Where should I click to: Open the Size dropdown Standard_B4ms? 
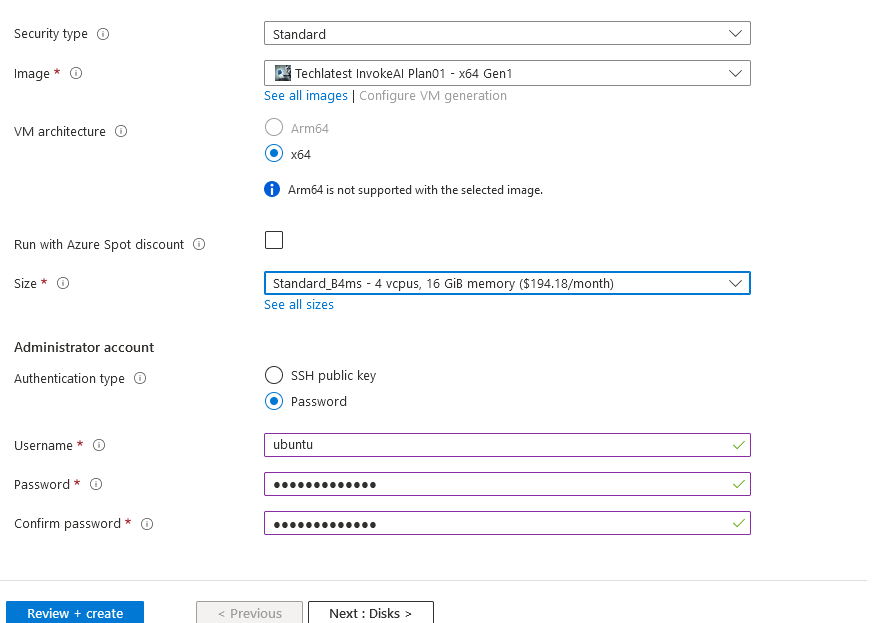507,283
